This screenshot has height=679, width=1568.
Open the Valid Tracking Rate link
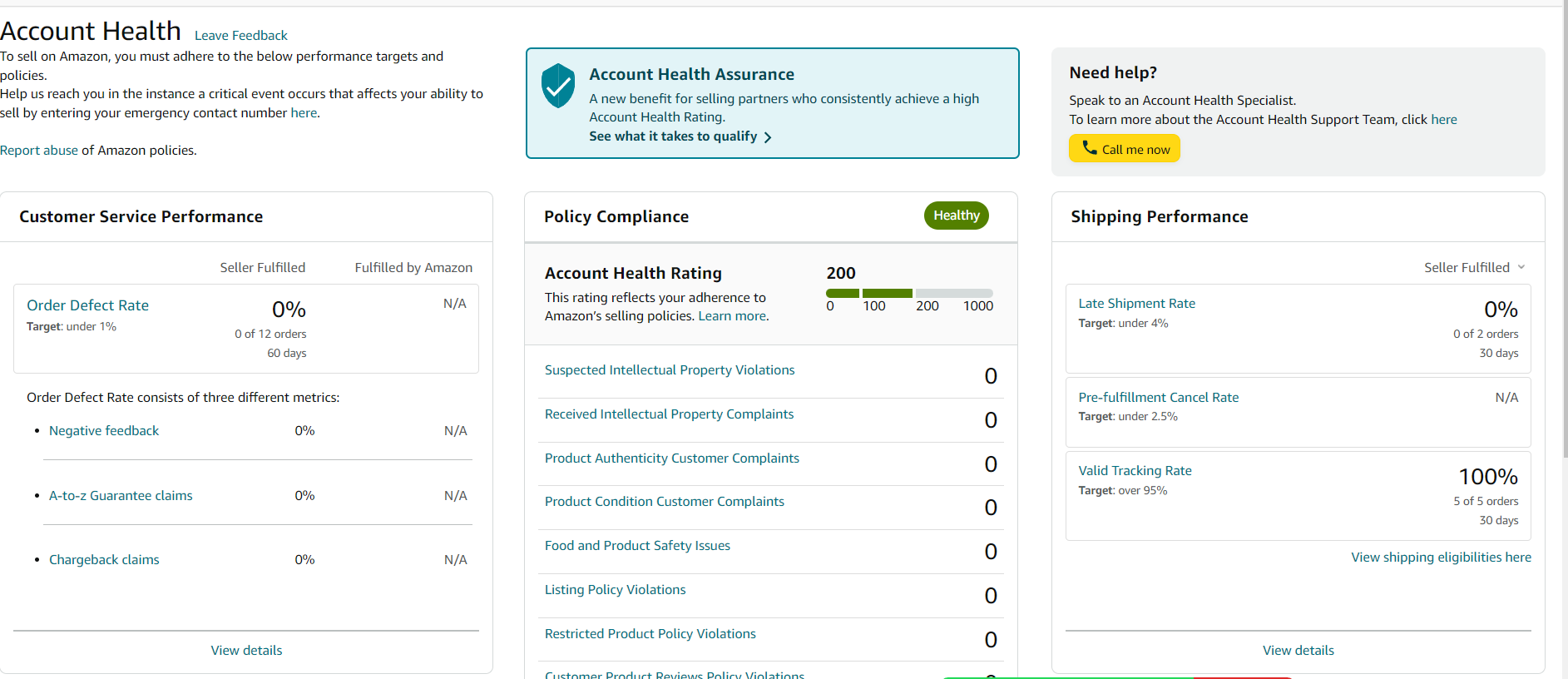coord(1135,471)
